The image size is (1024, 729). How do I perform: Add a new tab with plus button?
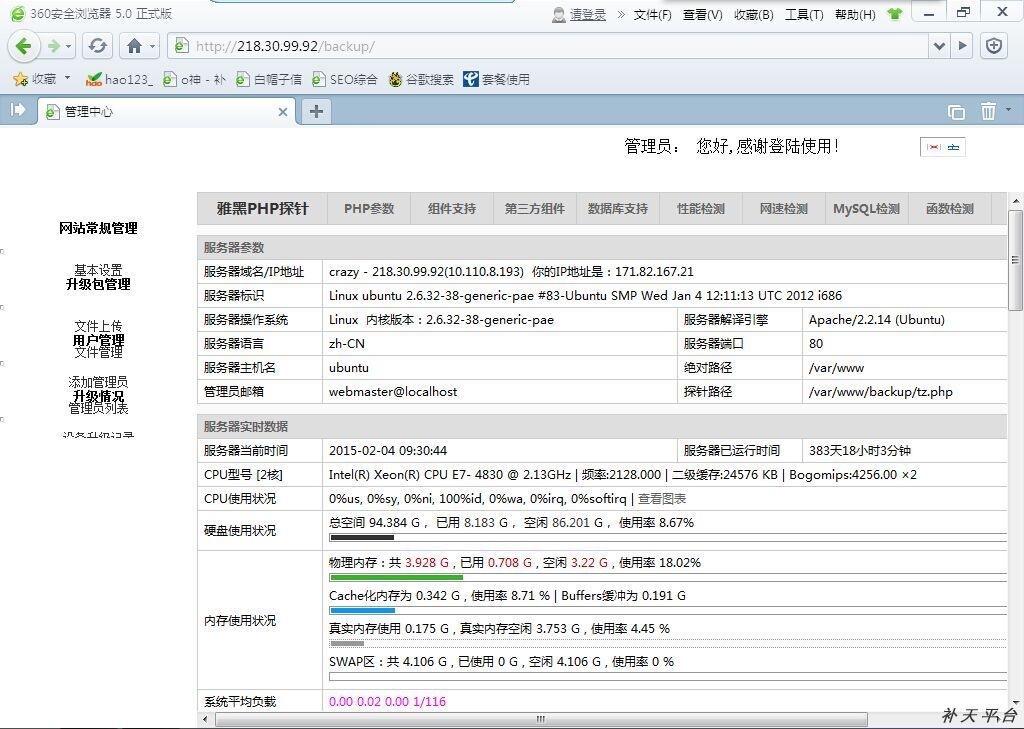tap(316, 112)
